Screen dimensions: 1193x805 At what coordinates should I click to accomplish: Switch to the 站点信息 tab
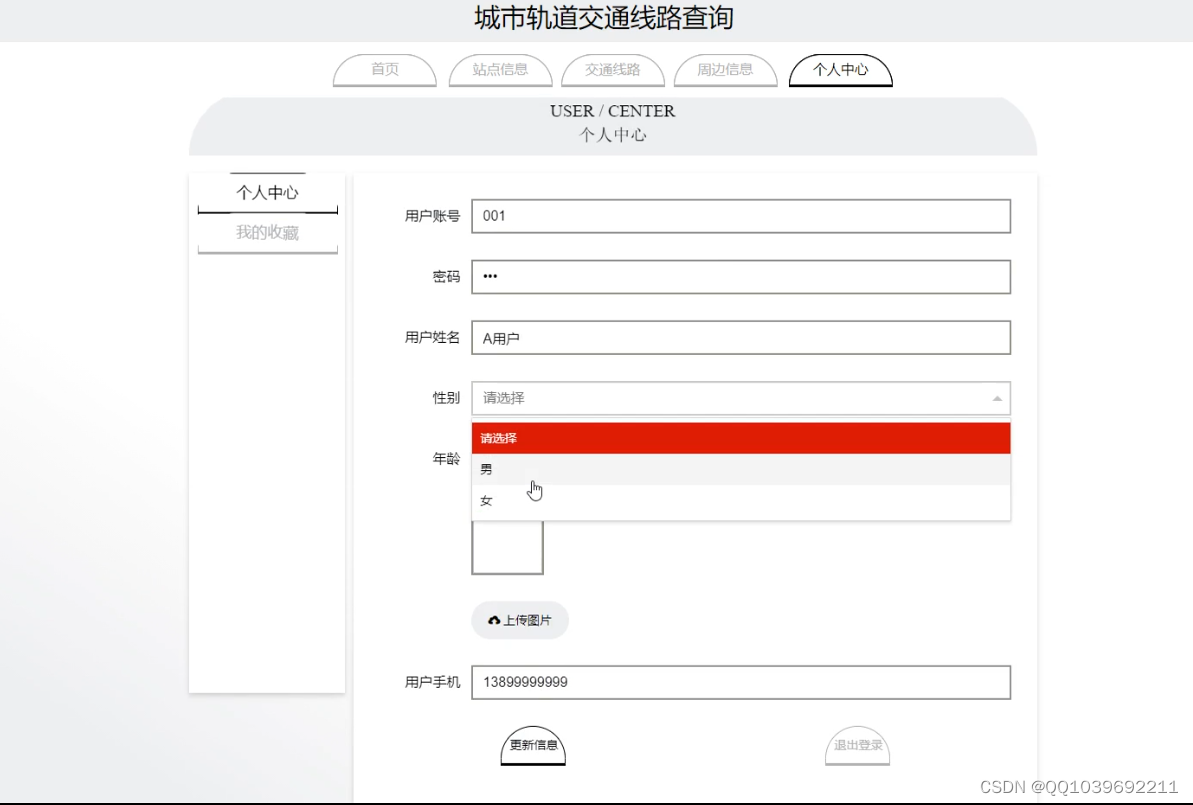coord(500,70)
